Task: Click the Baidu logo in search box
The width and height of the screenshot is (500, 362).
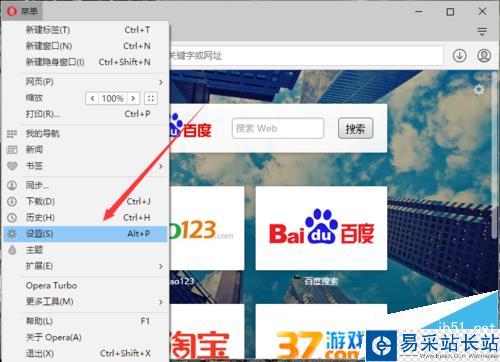Action: 191,127
